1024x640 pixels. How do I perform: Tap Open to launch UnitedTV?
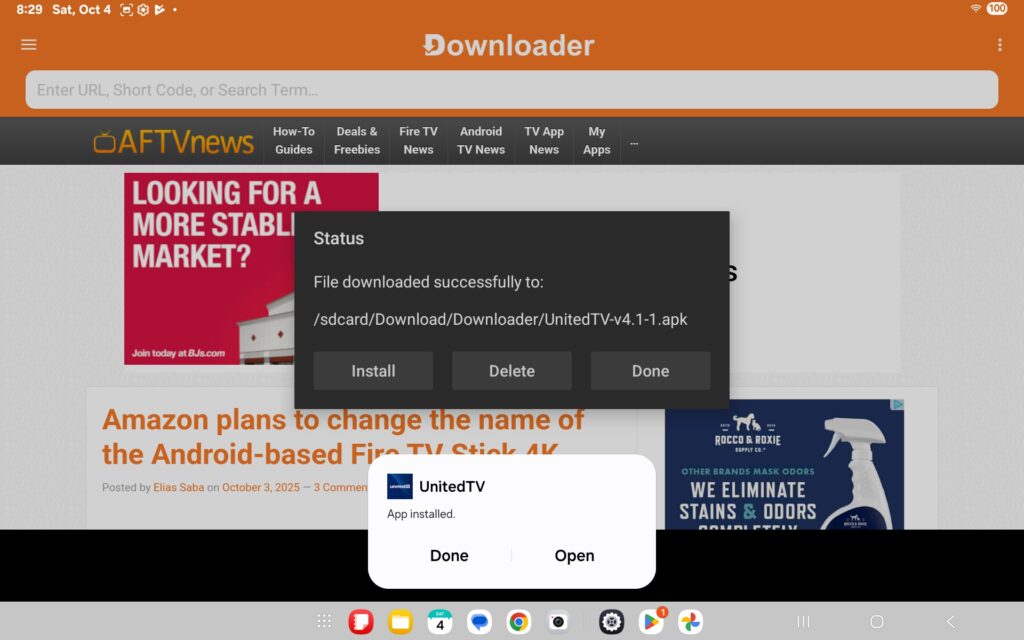574,556
